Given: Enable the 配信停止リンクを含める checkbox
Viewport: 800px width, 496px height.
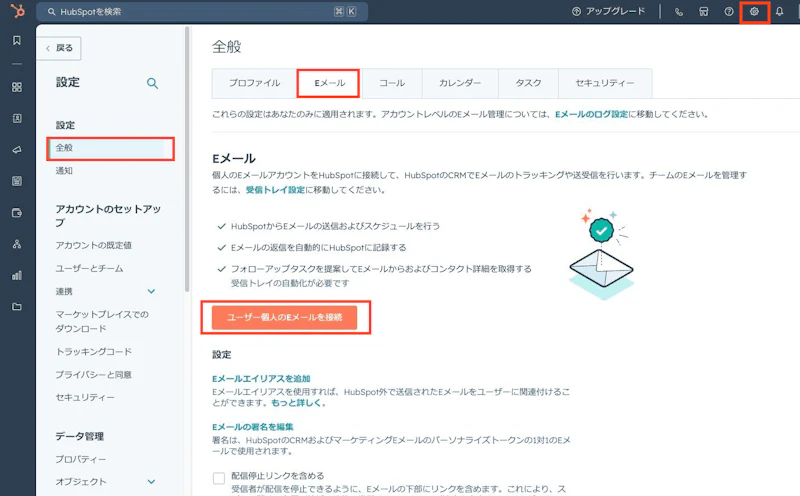Looking at the screenshot, I should tap(219, 478).
